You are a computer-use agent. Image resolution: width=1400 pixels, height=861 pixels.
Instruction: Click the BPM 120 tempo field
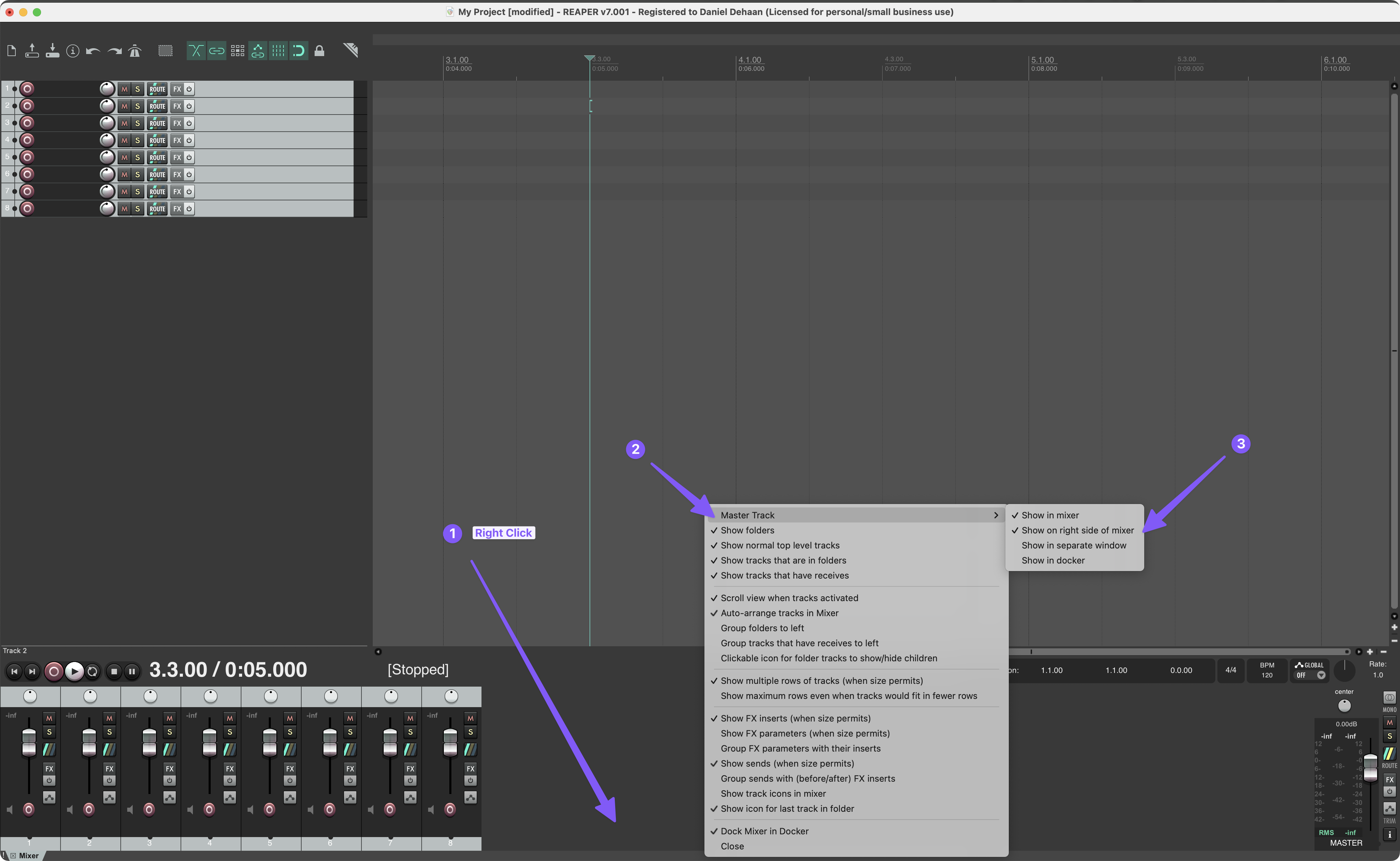point(1267,670)
